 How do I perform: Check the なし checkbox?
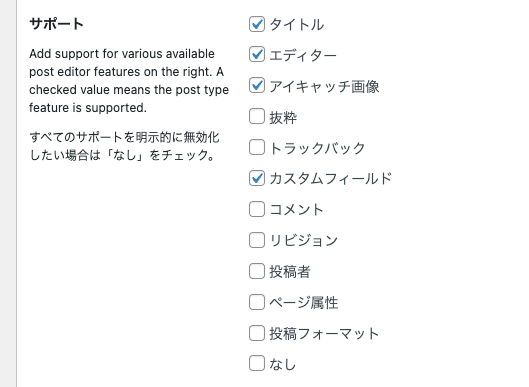click(x=257, y=364)
